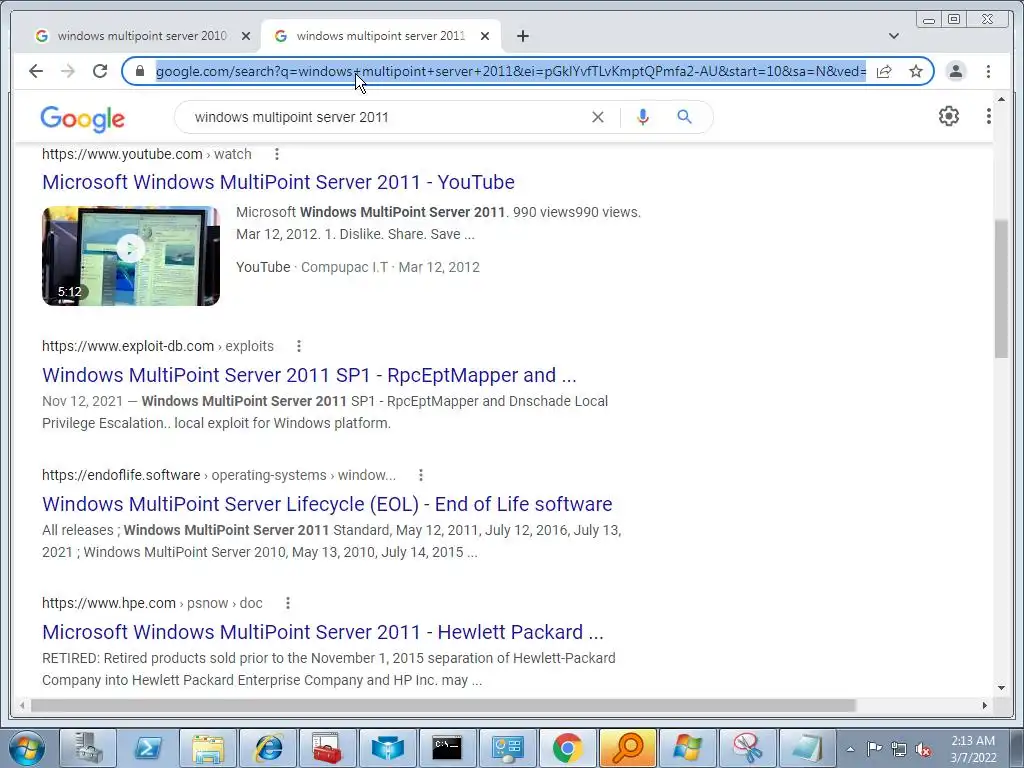Share this page via address bar icon
The width and height of the screenshot is (1024, 768).
[x=884, y=71]
